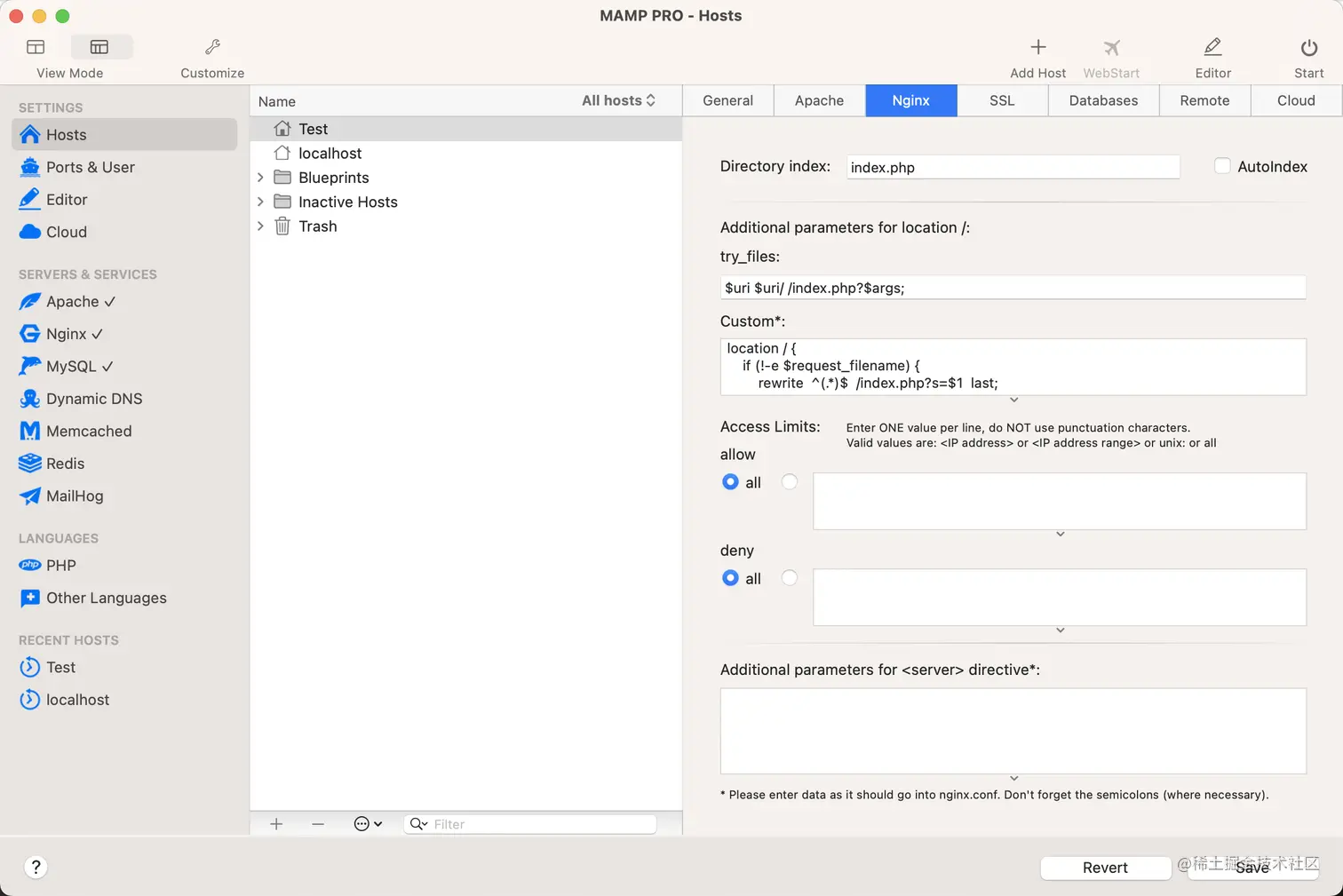This screenshot has width=1343, height=896.
Task: Open Dynamic DNS service
Action: 124,399
